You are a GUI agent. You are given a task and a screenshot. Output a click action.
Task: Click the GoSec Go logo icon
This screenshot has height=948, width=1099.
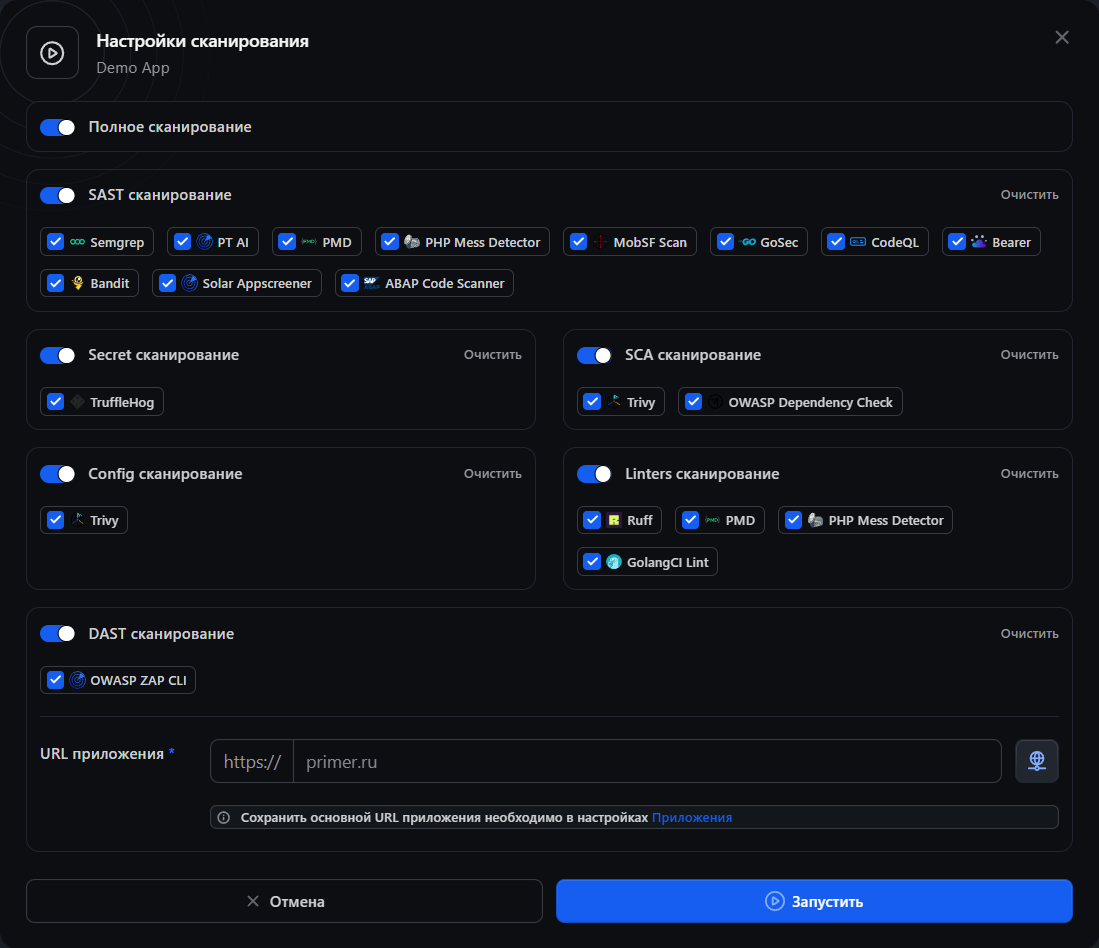pyautogui.click(x=748, y=242)
